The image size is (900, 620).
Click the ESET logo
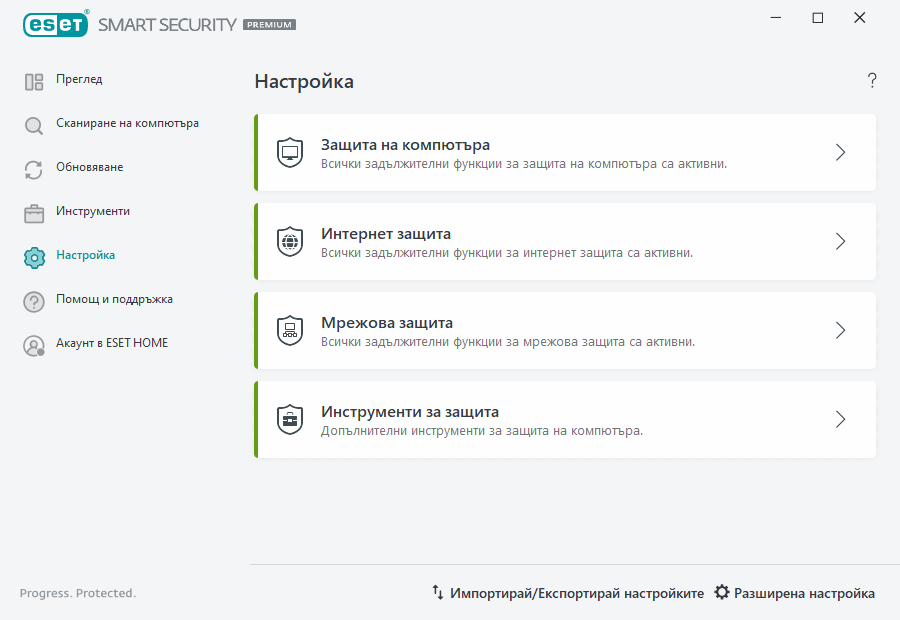pos(55,24)
